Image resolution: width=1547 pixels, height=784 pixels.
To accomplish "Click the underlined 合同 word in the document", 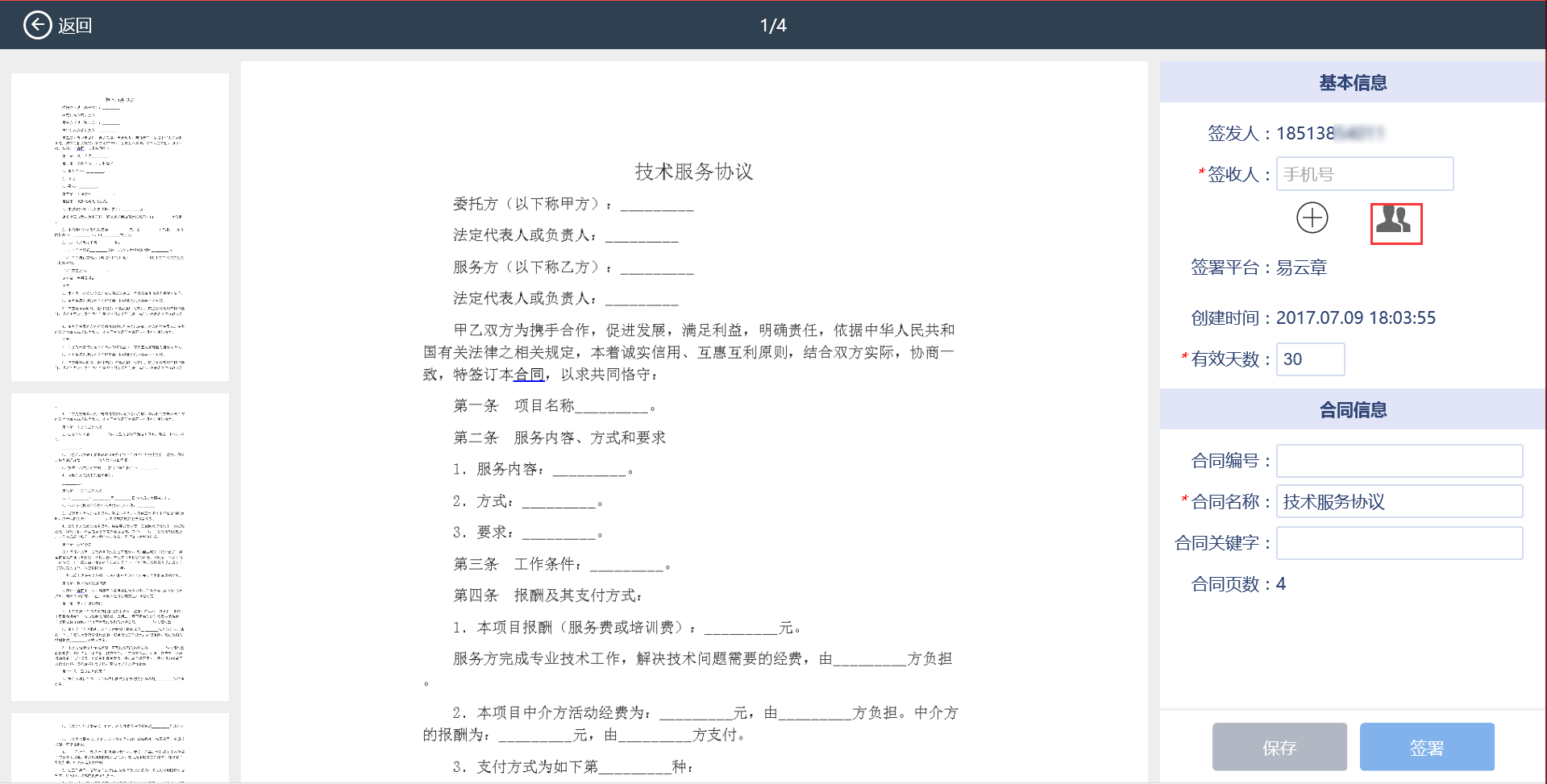I will point(529,375).
